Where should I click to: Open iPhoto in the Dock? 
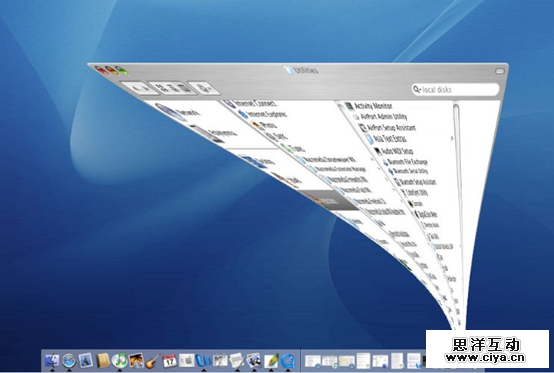tap(136, 360)
